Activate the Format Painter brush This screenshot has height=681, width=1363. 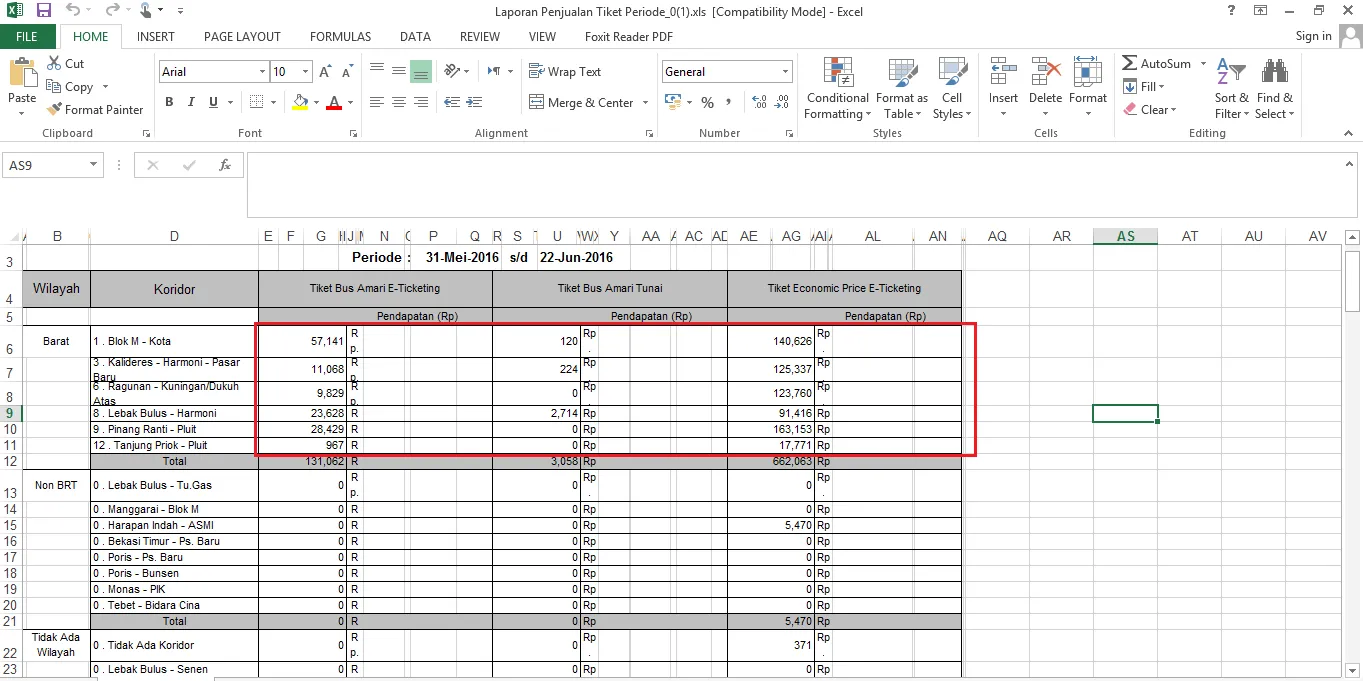pos(95,110)
